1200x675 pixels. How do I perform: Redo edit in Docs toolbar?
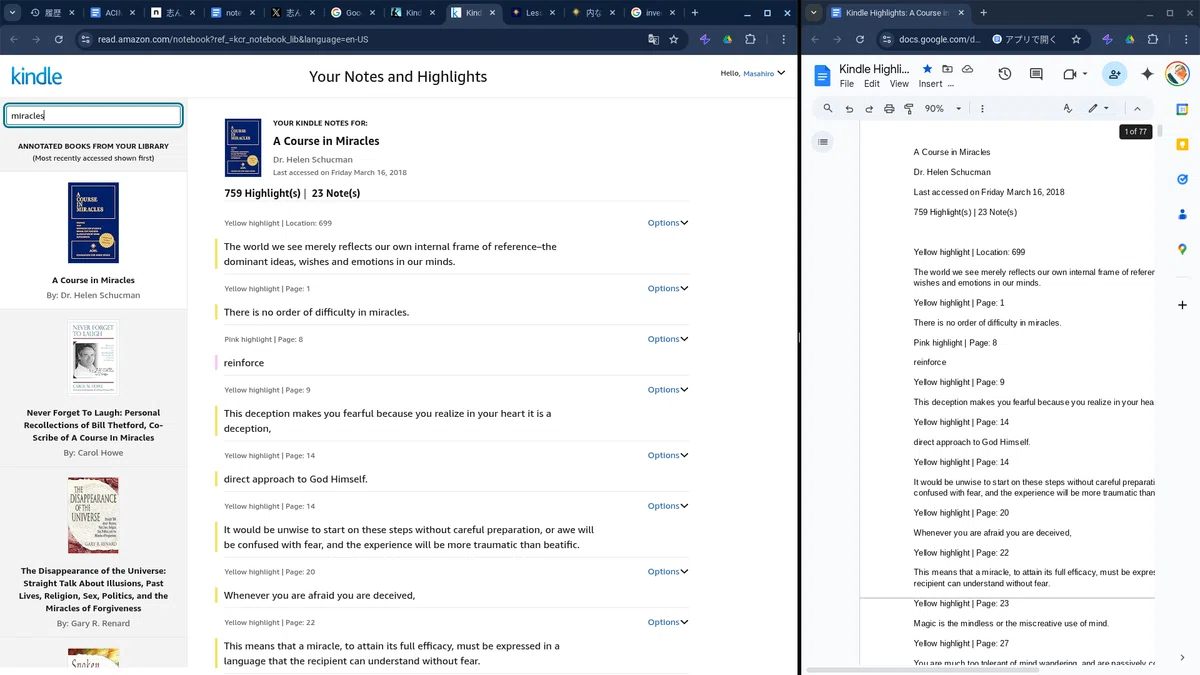(869, 108)
